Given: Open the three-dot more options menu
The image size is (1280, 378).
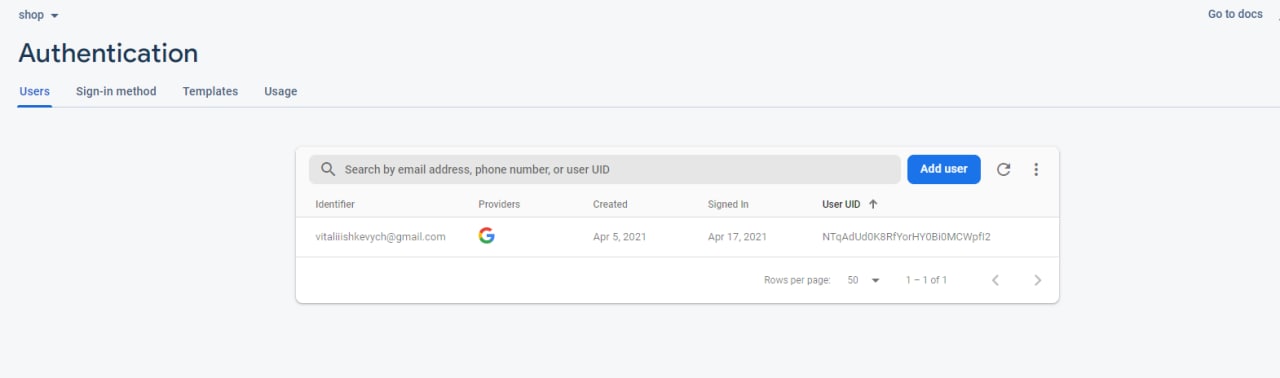Looking at the screenshot, I should (1036, 170).
